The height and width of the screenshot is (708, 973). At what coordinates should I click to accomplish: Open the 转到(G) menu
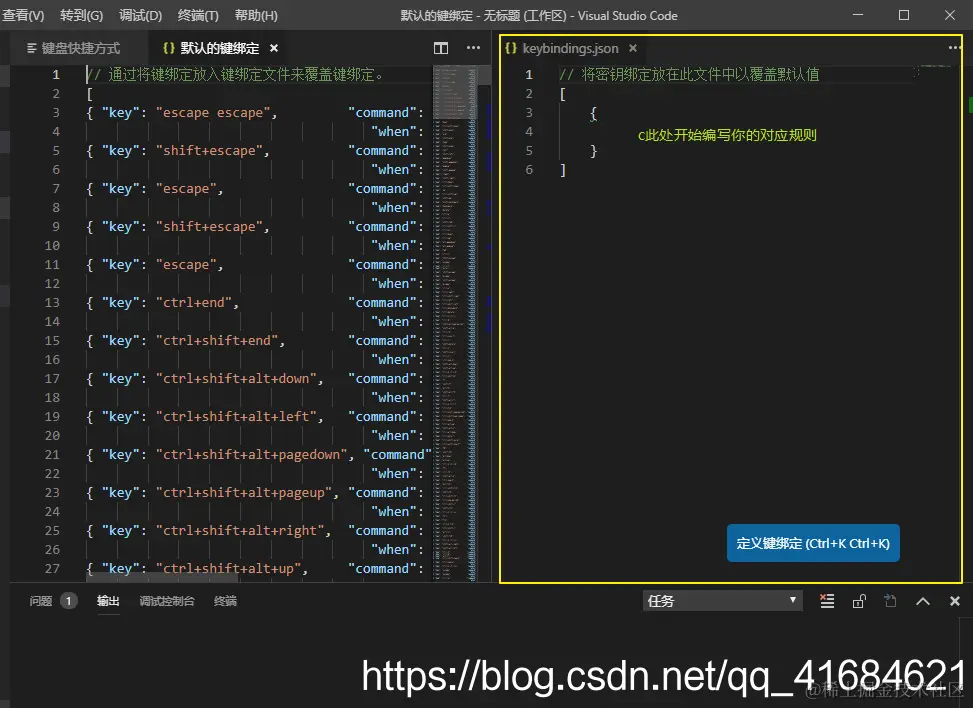click(81, 16)
